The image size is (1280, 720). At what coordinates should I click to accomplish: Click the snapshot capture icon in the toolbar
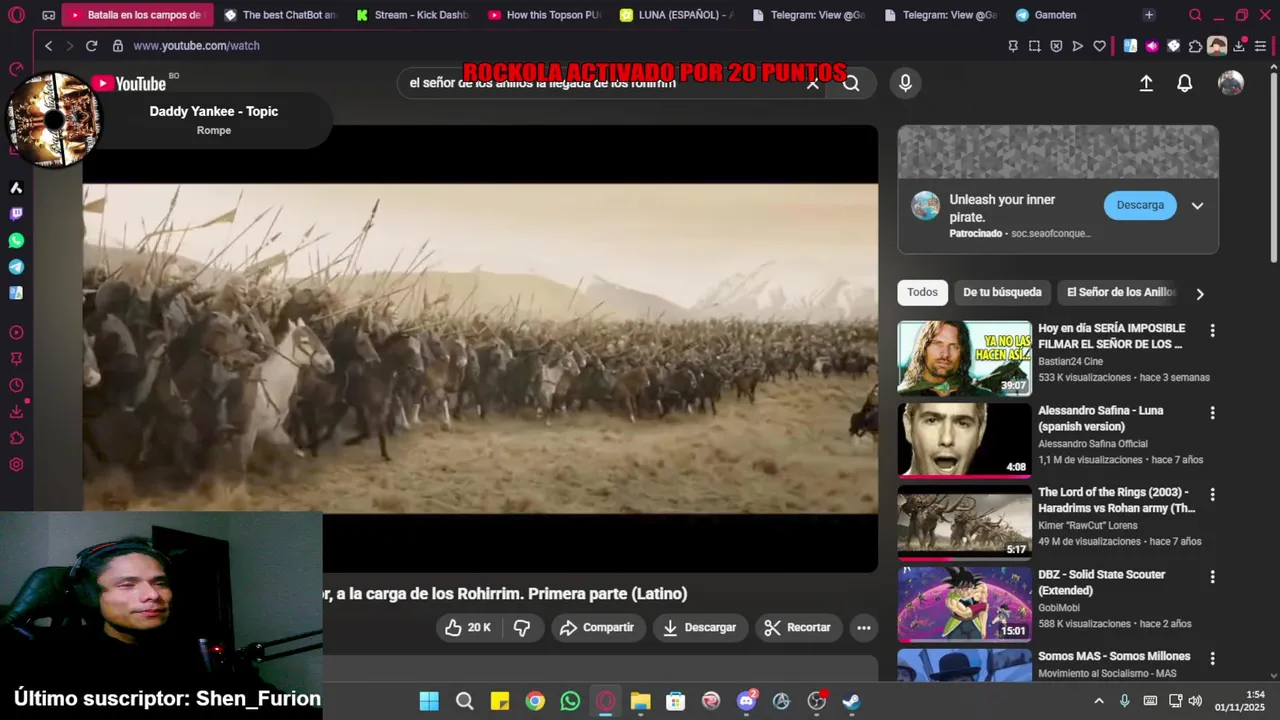[x=1034, y=46]
